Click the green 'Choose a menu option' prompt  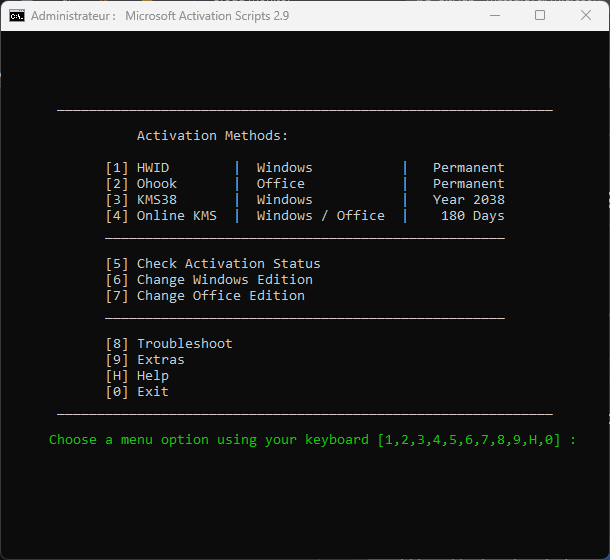coord(312,440)
